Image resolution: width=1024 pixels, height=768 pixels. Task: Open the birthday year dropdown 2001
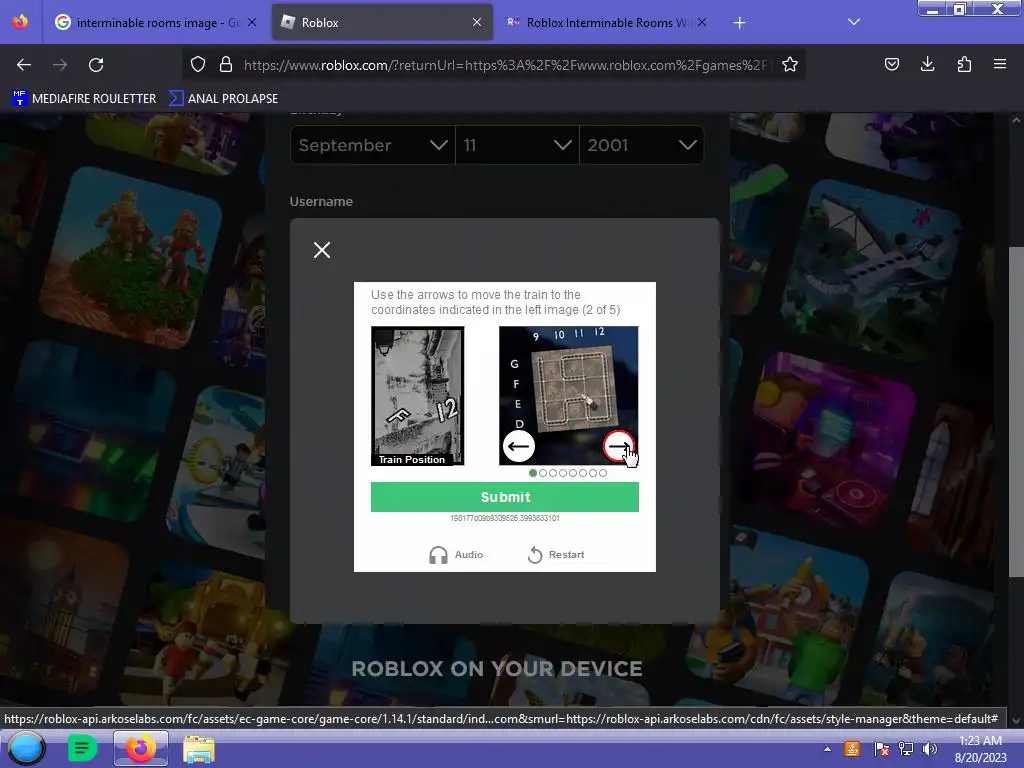pyautogui.click(x=641, y=145)
